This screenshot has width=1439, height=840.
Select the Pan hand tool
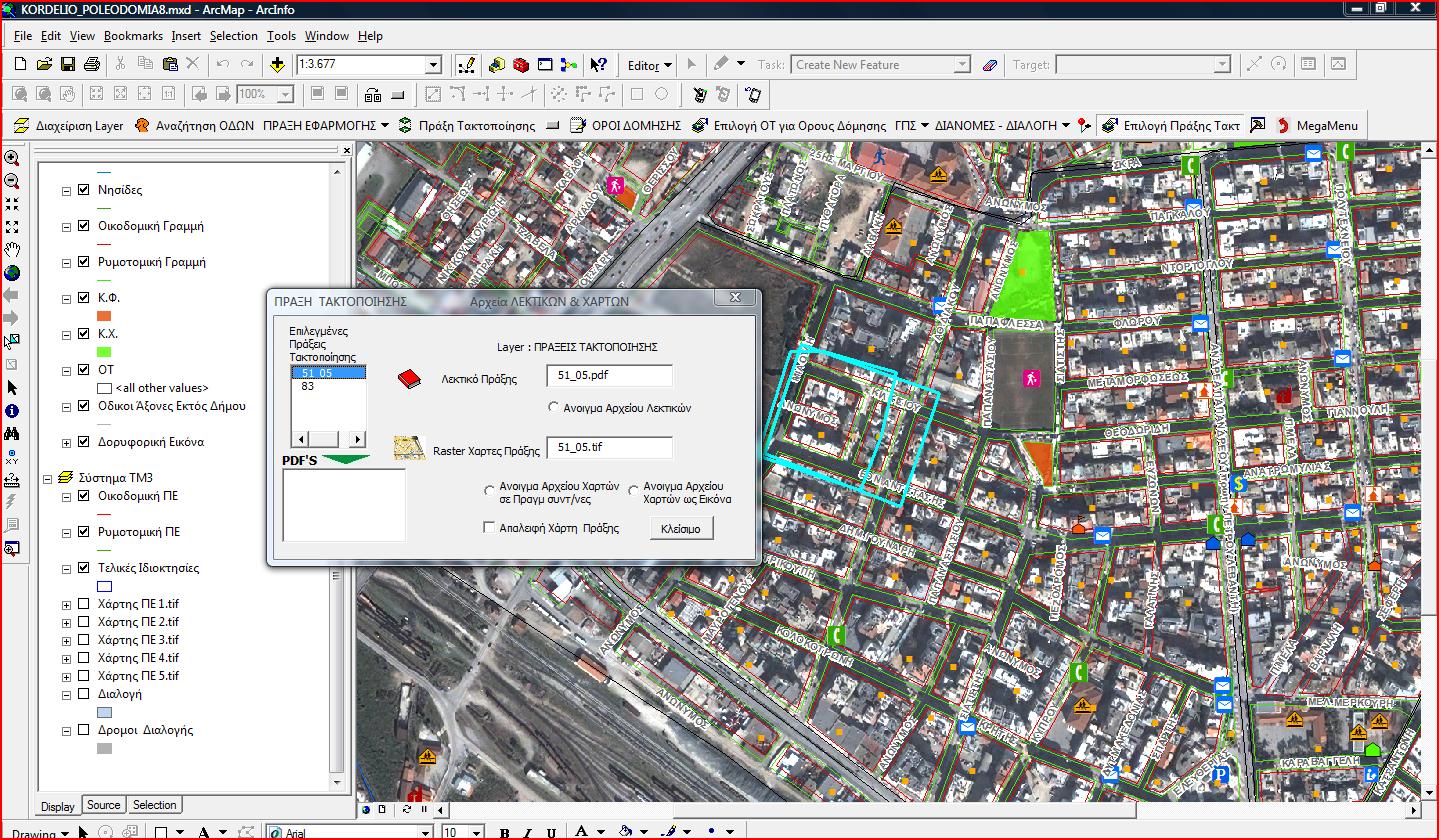coord(12,250)
